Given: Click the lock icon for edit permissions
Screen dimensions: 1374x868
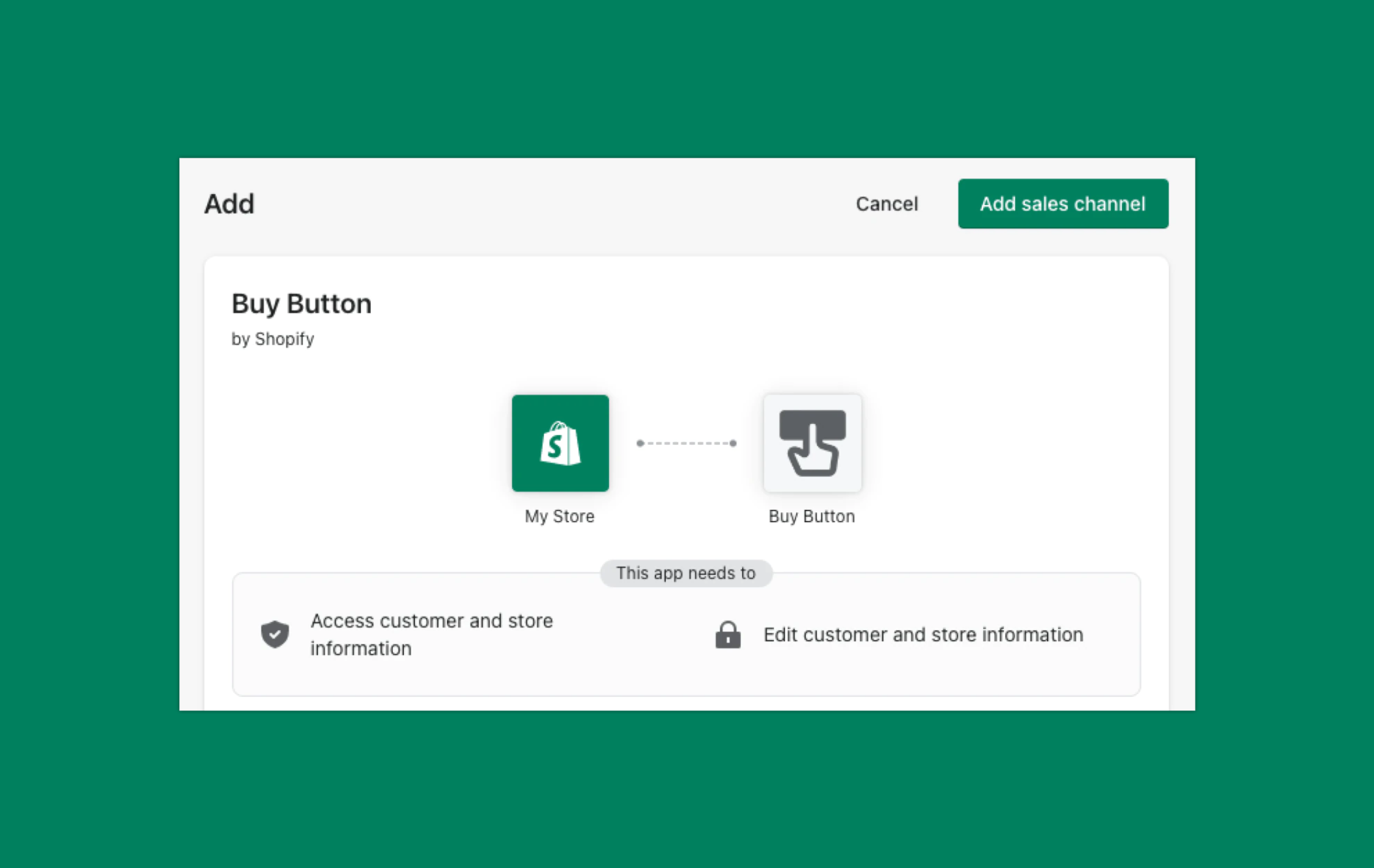Looking at the screenshot, I should point(728,634).
